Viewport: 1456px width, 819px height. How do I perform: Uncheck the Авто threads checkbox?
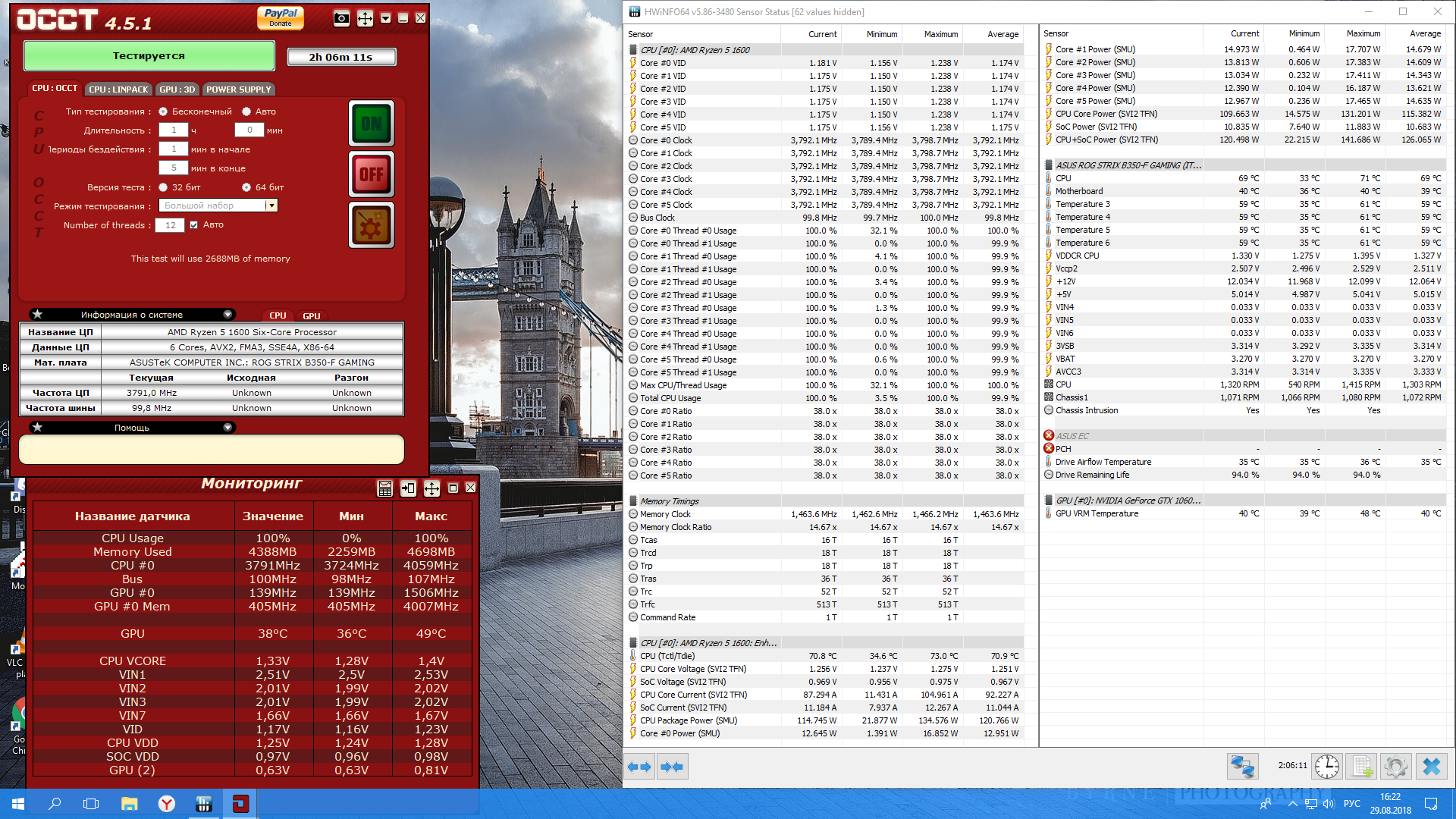point(194,224)
